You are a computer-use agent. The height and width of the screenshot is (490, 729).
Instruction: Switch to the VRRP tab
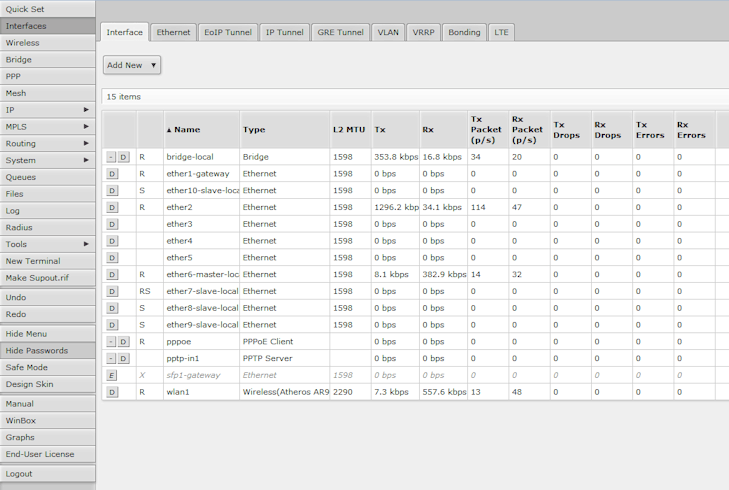(424, 32)
